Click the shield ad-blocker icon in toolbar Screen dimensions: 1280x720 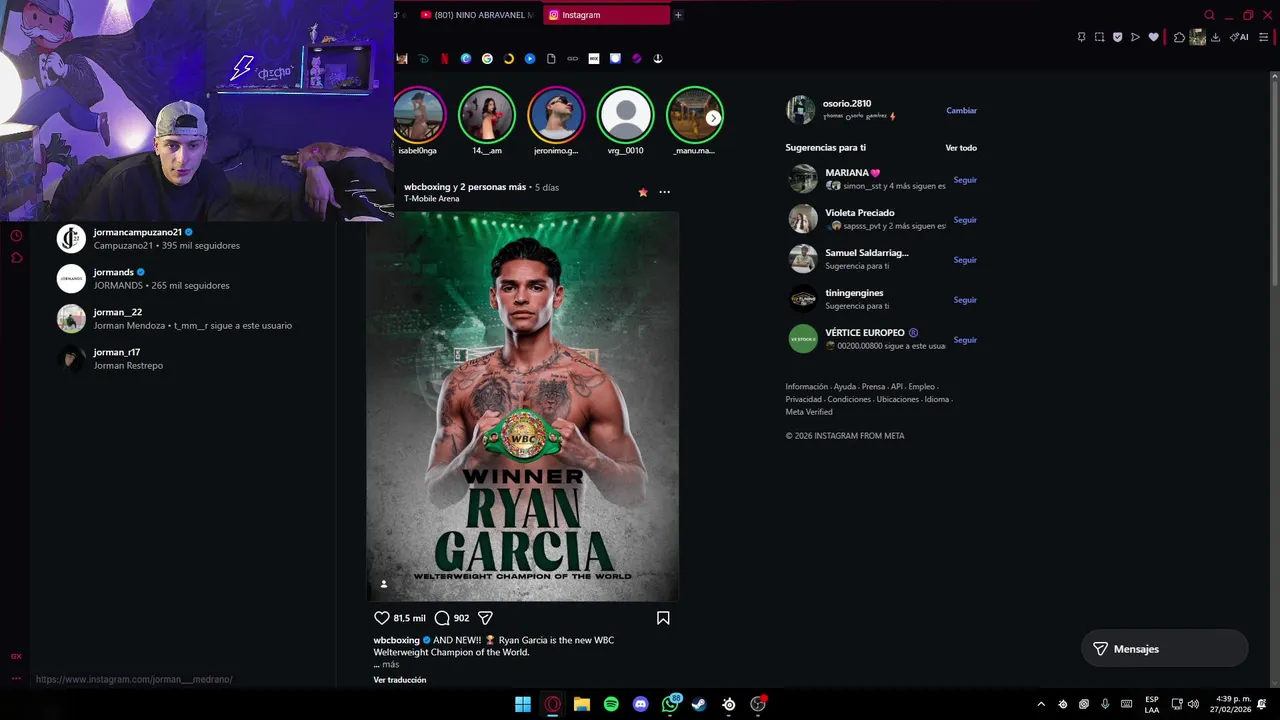point(1117,37)
